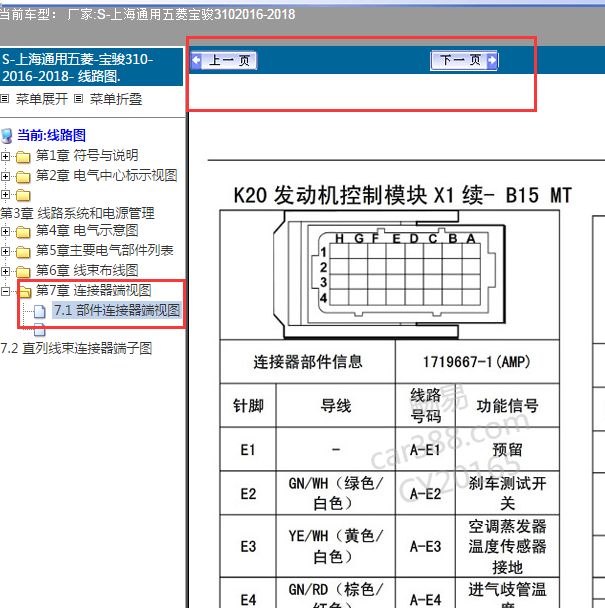605x608 pixels.
Task: Click folder icon of 第1章 符号与说明
Action: [x=23, y=157]
